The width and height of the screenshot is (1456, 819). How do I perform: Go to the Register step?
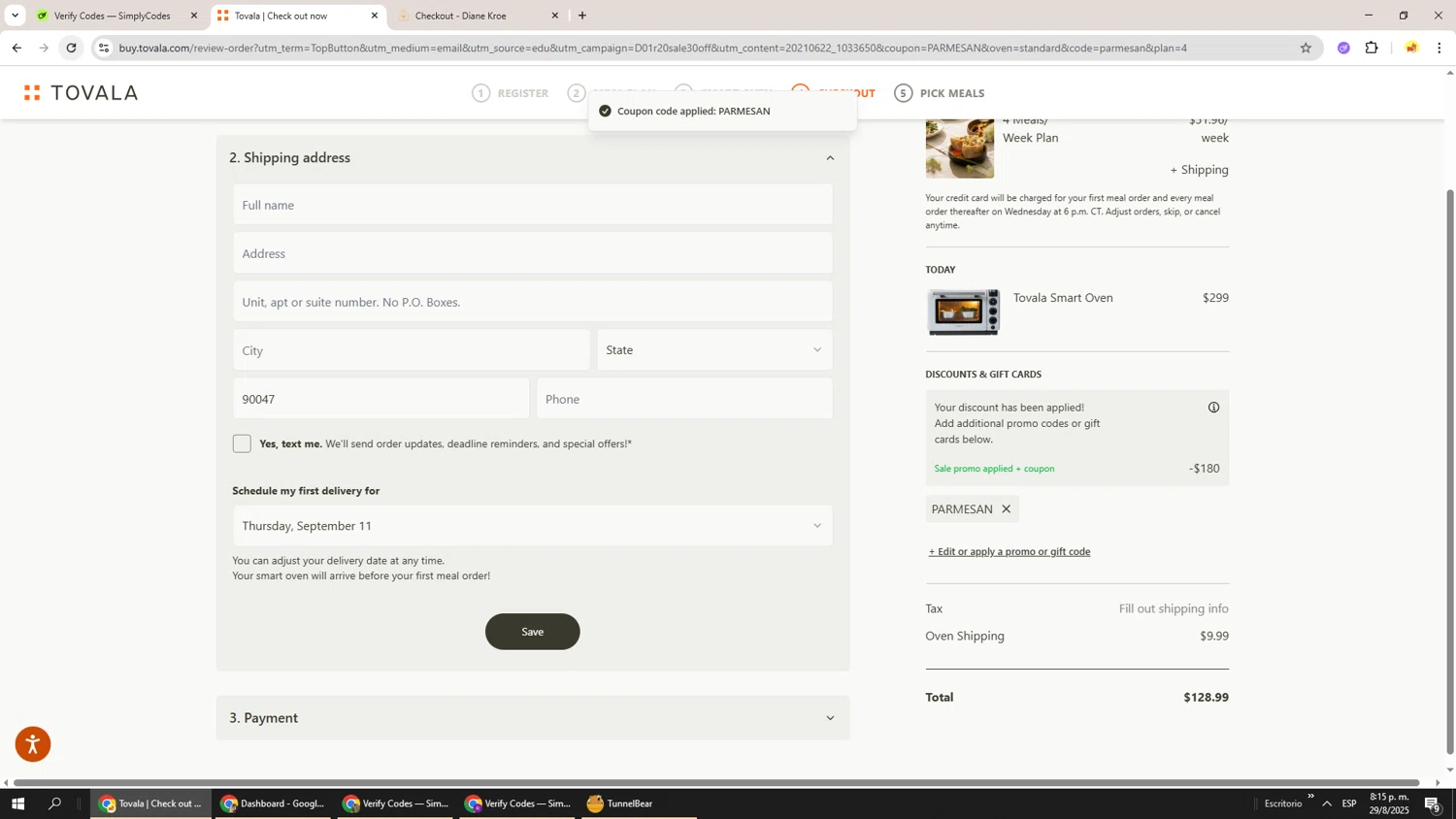click(511, 93)
